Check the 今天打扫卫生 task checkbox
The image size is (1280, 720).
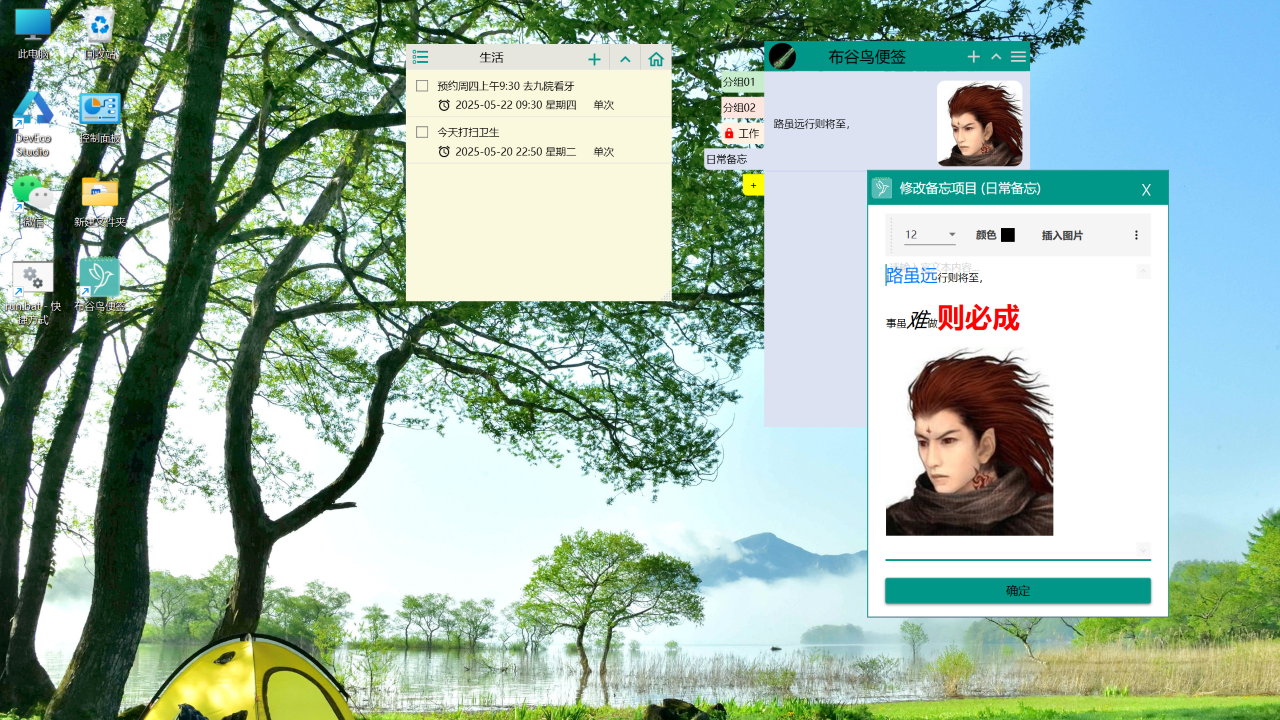422,132
